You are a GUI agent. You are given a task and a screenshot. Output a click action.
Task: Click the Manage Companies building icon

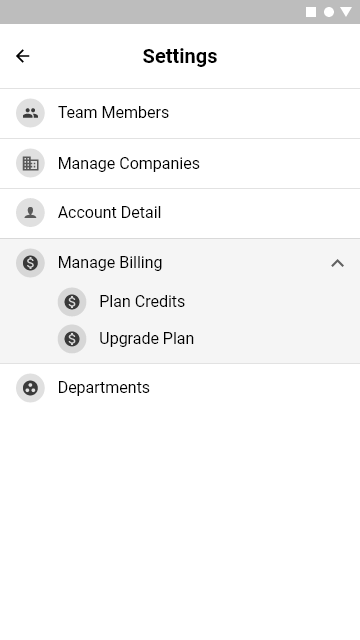[30, 163]
